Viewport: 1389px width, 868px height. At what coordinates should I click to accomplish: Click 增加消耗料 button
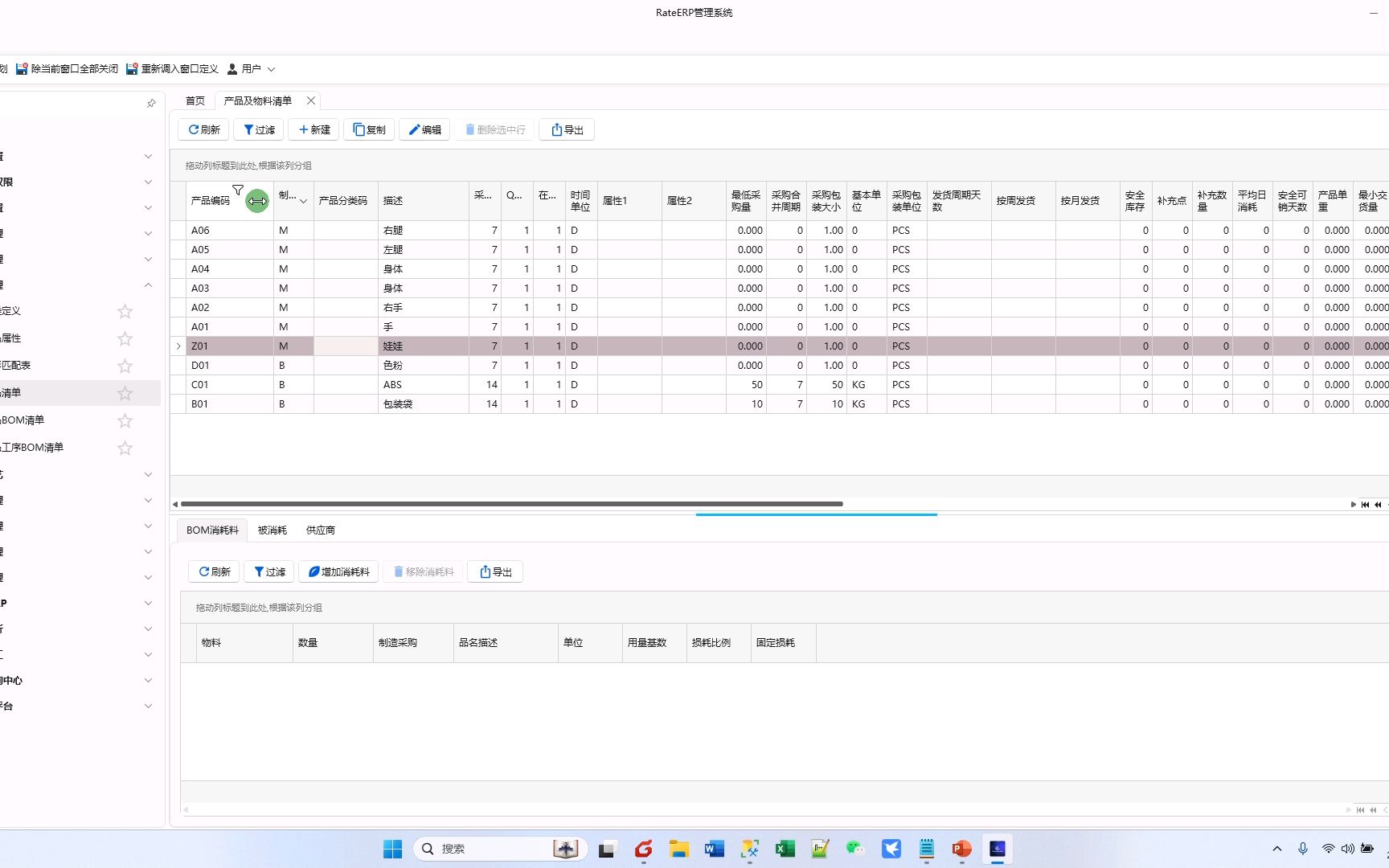(x=338, y=571)
